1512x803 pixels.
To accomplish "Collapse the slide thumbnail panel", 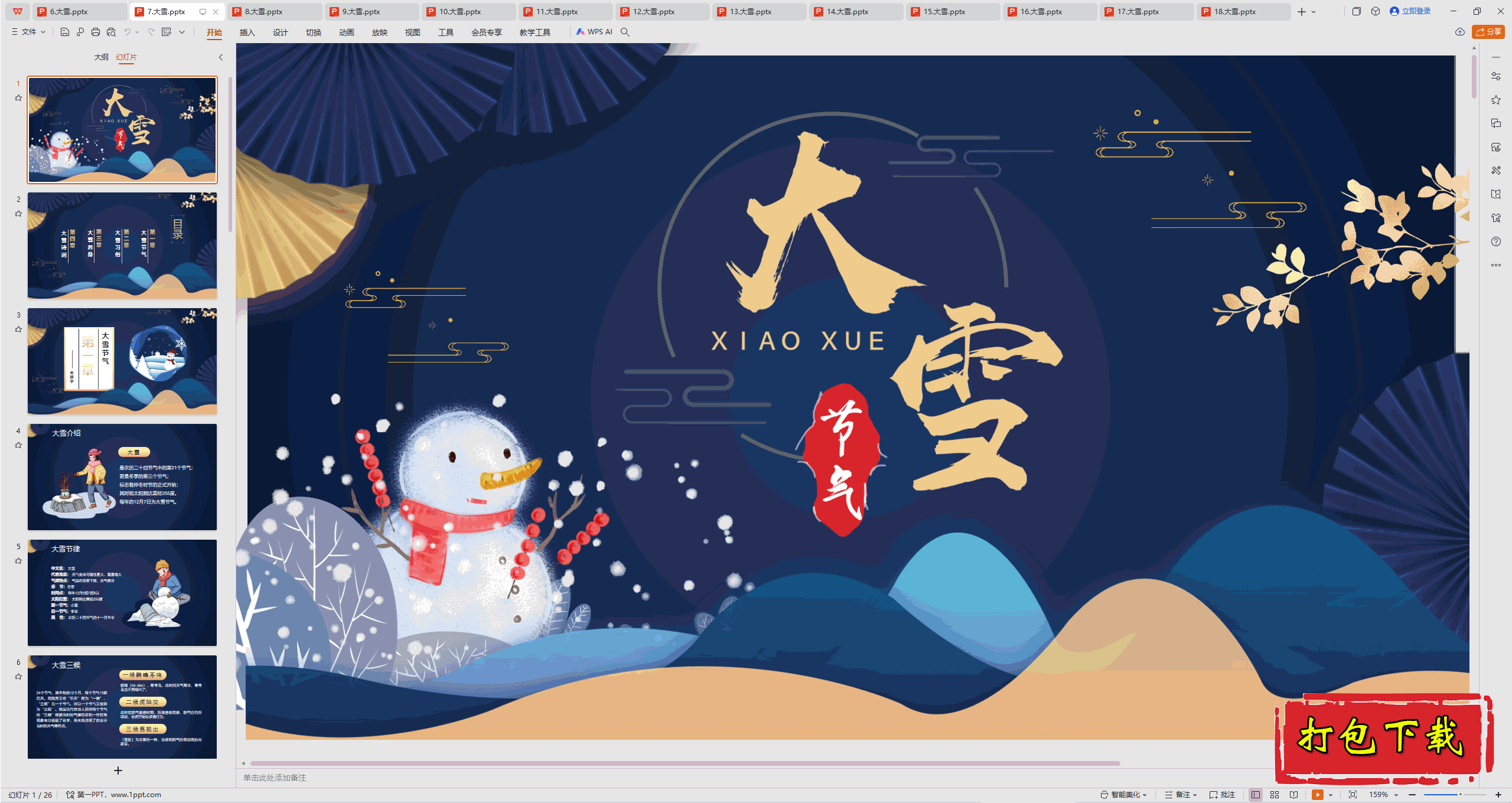I will (221, 57).
